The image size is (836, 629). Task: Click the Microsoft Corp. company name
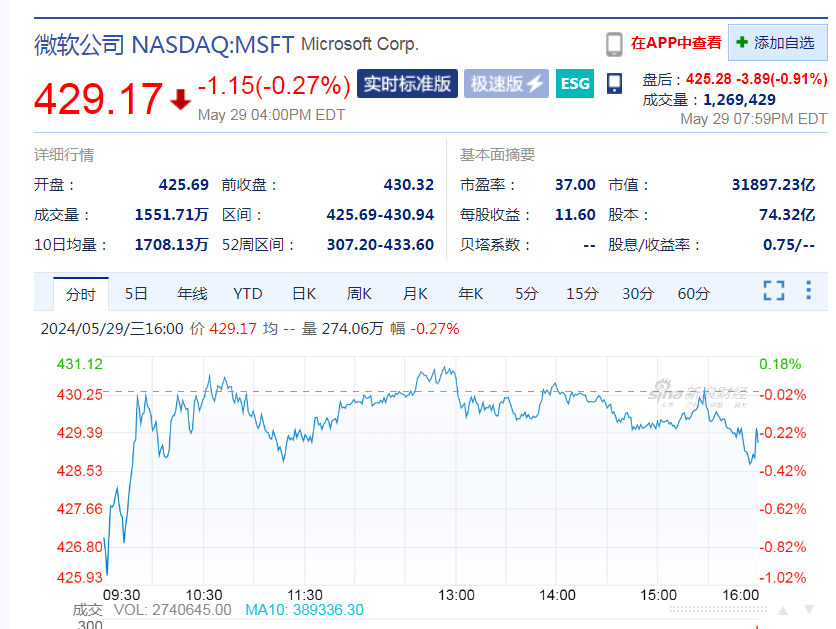click(x=360, y=44)
